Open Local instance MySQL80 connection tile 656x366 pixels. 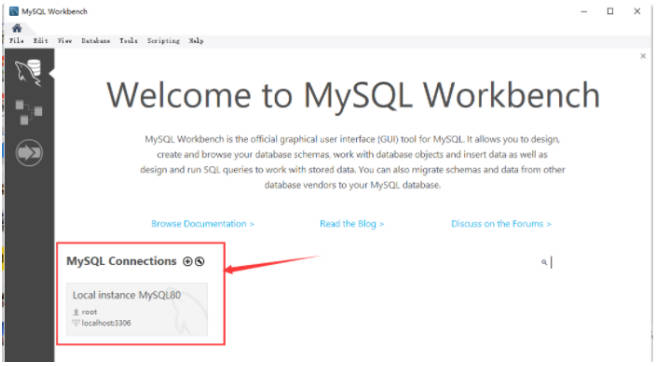coord(137,309)
